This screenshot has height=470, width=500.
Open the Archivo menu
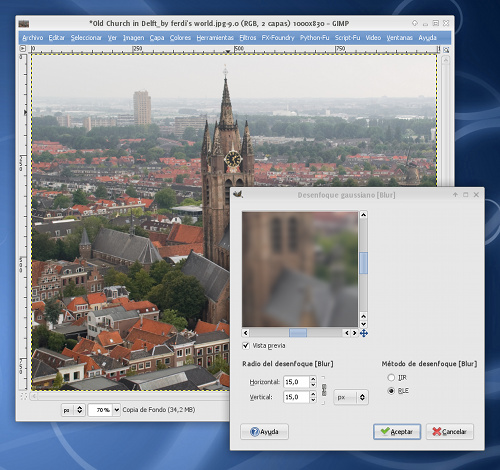(x=33, y=38)
